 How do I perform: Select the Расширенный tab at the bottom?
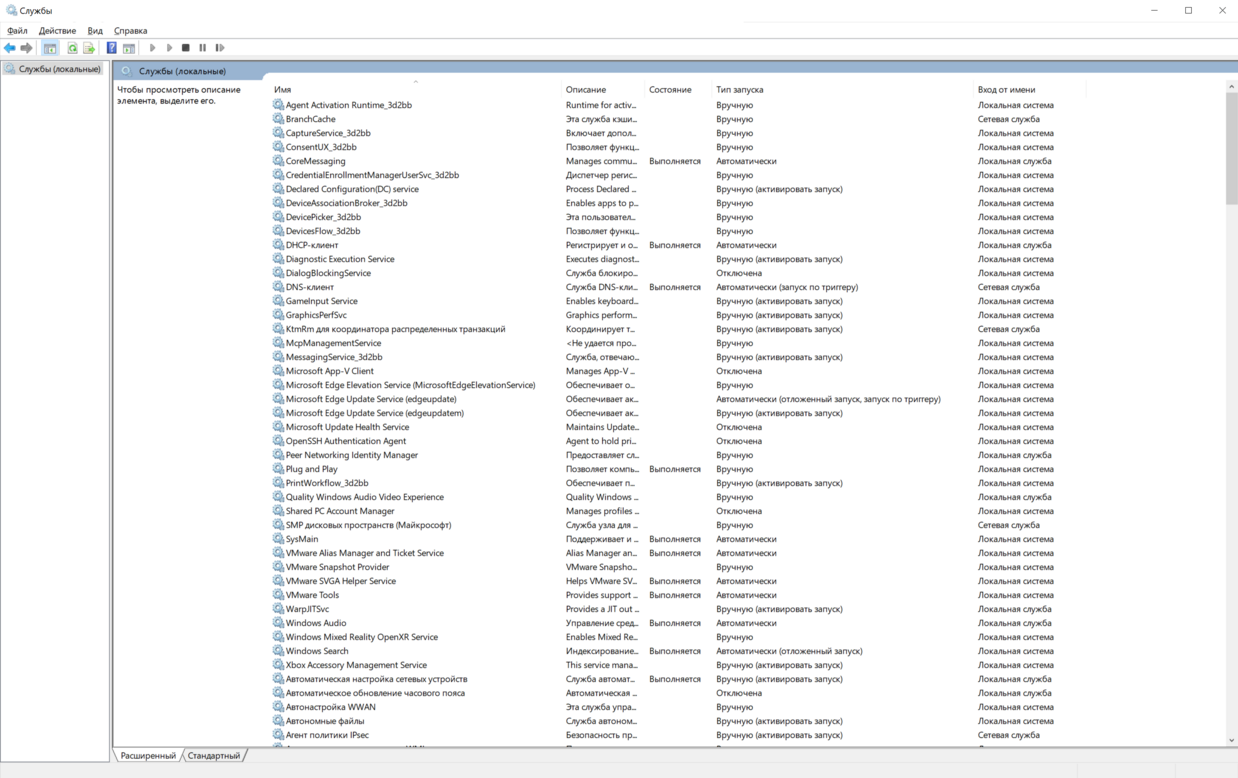(148, 756)
